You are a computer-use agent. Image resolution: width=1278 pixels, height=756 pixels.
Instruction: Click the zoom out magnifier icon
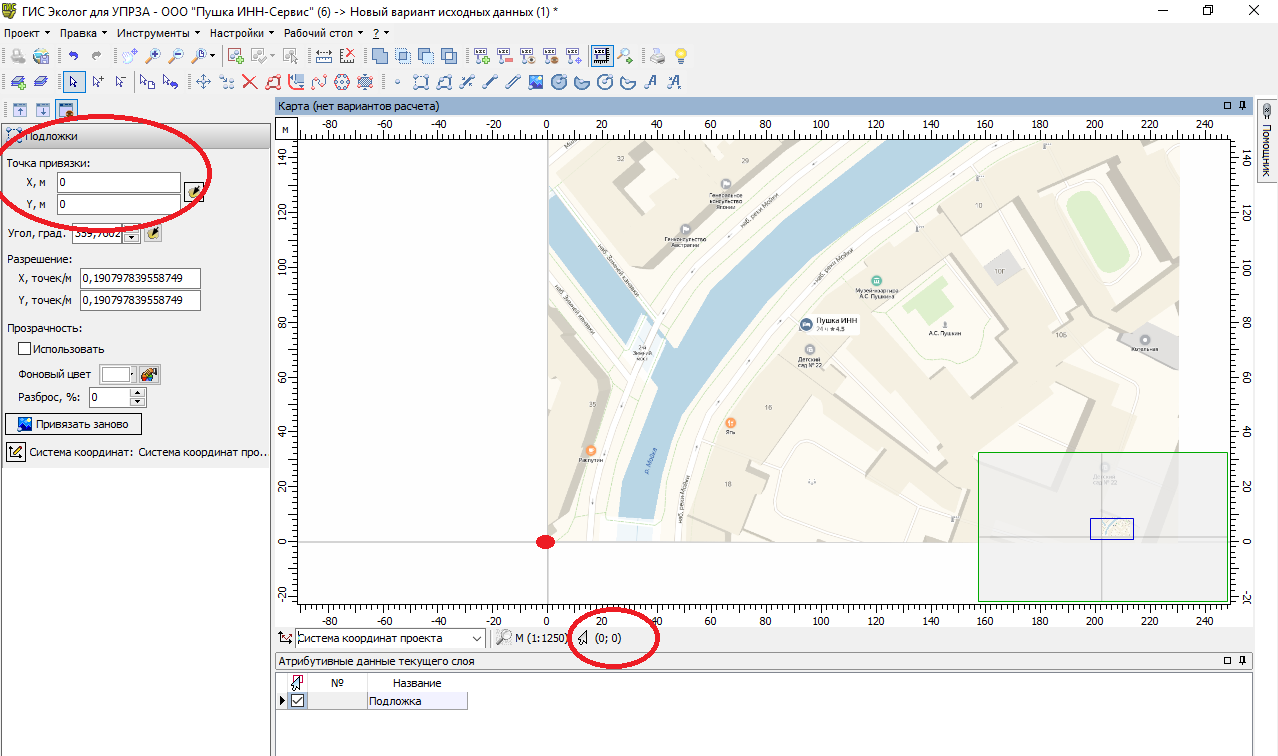click(x=175, y=56)
